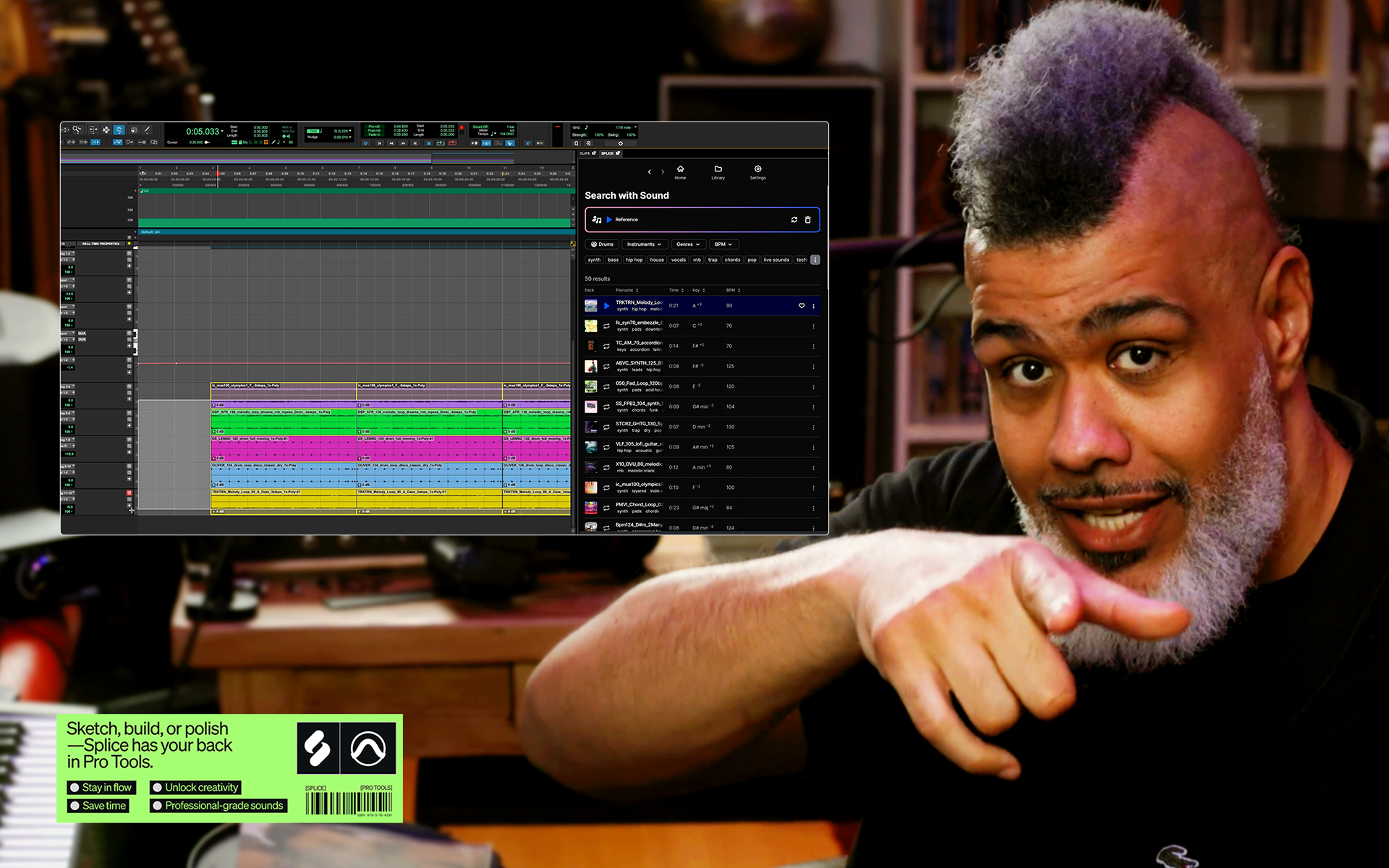Play the TRKTRN_Melody_Loop sample

click(x=607, y=306)
